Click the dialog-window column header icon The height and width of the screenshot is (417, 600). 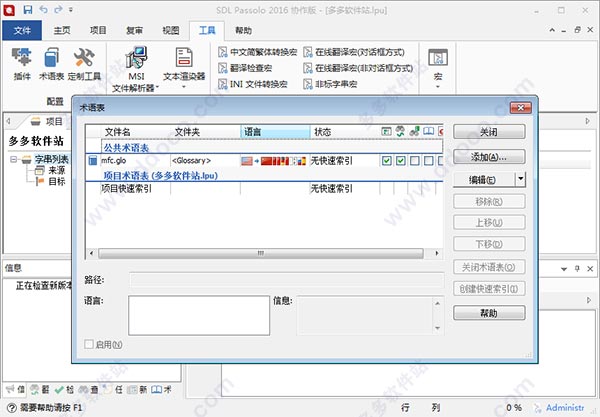pos(386,132)
